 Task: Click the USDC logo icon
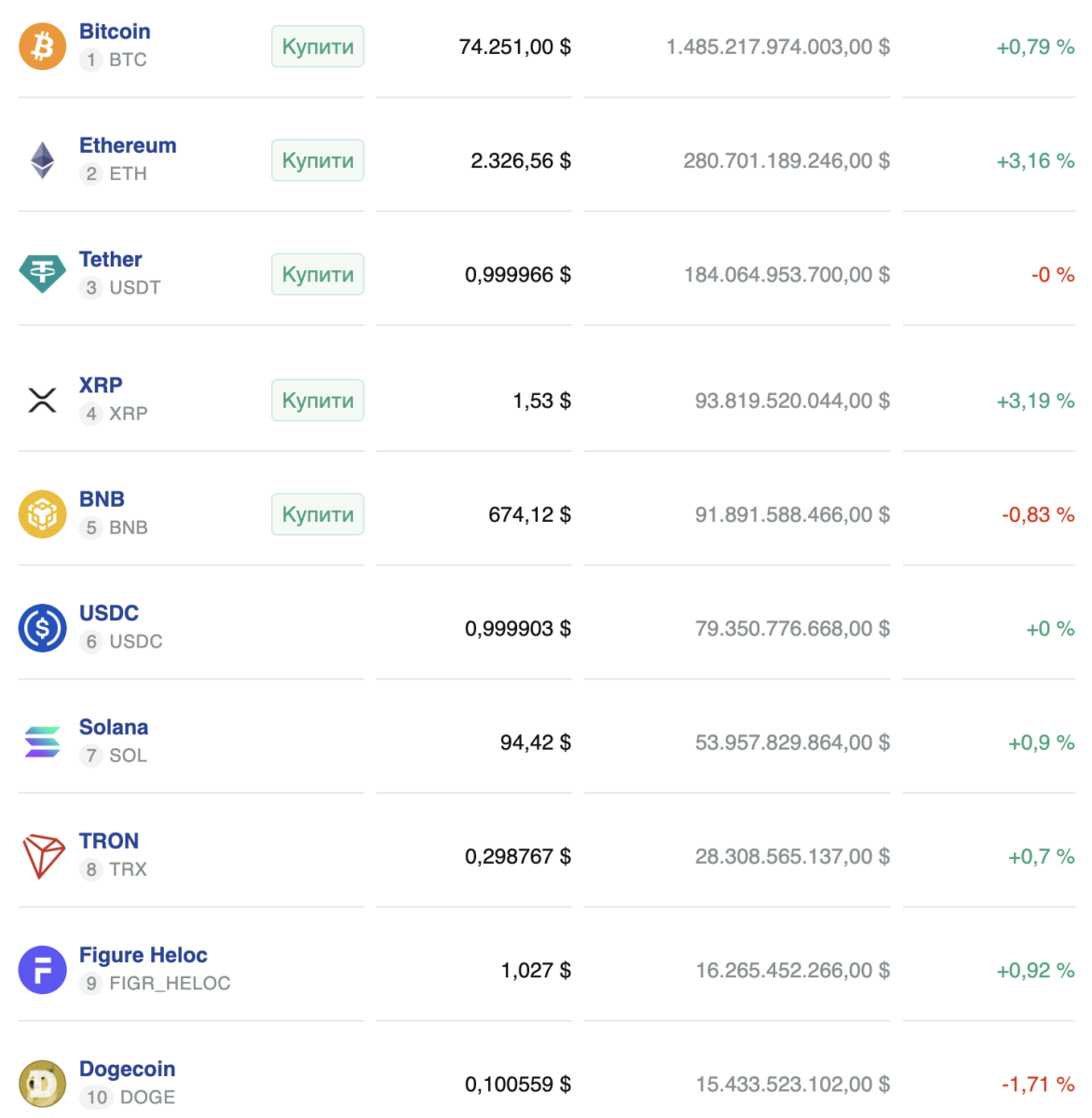click(43, 628)
